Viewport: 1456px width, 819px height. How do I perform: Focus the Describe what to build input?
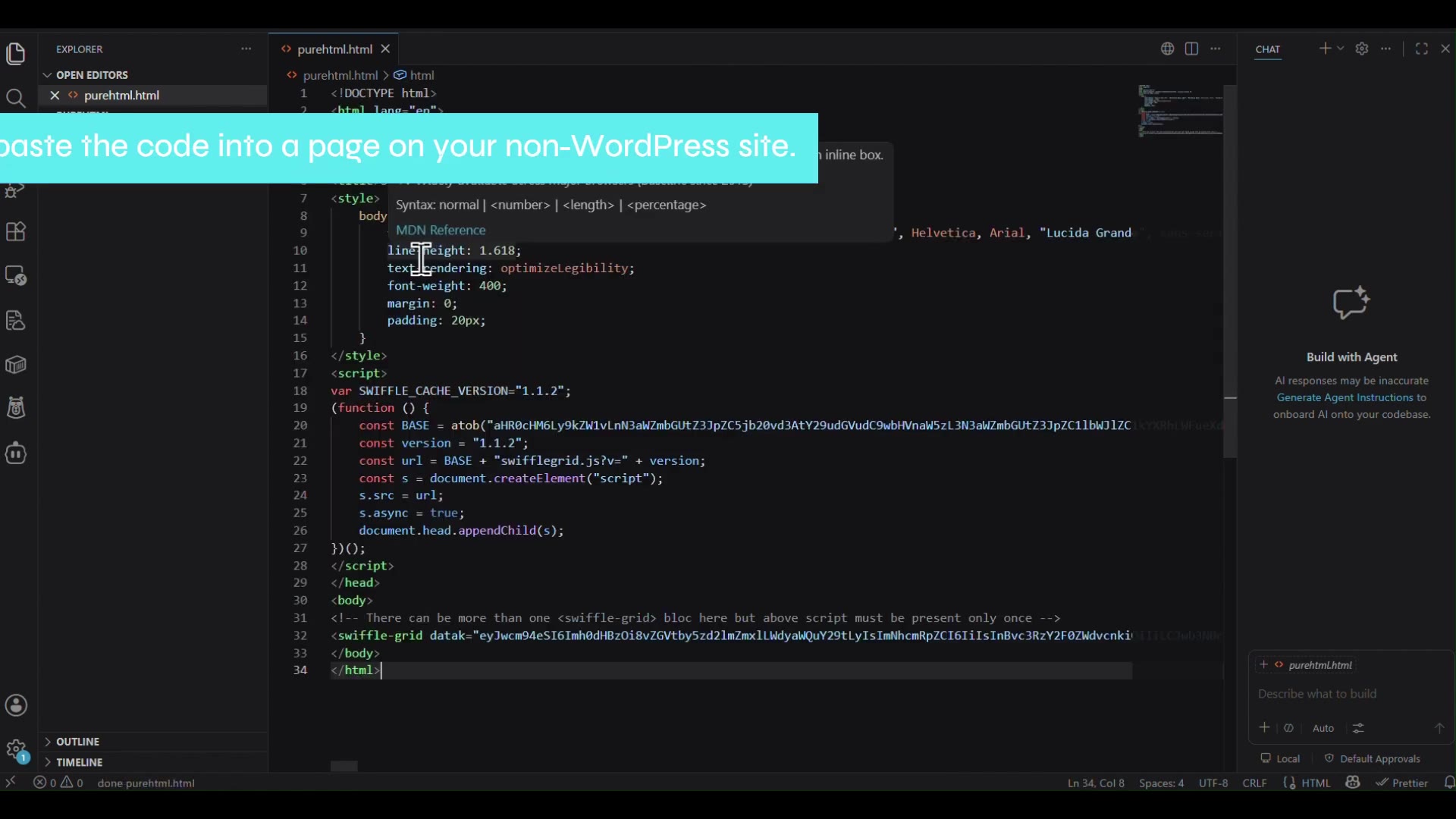click(x=1350, y=694)
